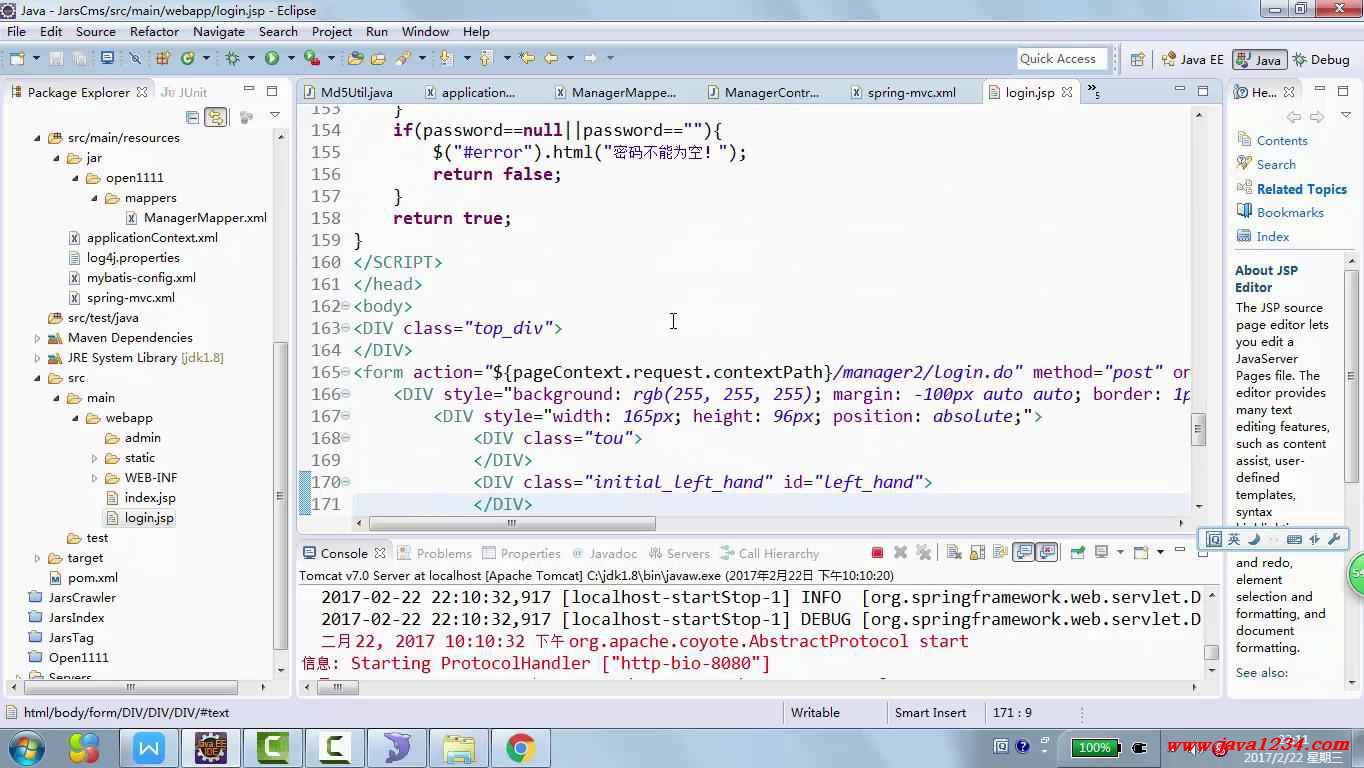Toggle the skip all breakpoints icon
The height and width of the screenshot is (768, 1364).
pos(134,59)
